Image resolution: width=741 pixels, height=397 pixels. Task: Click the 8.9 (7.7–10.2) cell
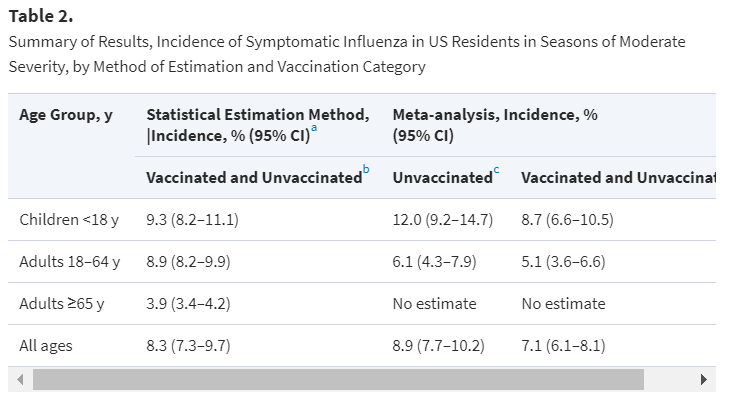(439, 346)
